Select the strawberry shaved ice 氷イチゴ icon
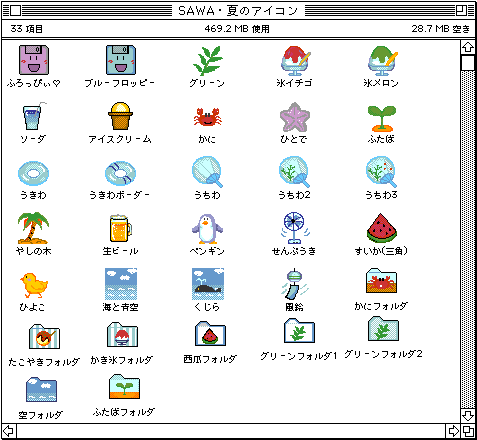This screenshot has width=477, height=440. [295, 61]
